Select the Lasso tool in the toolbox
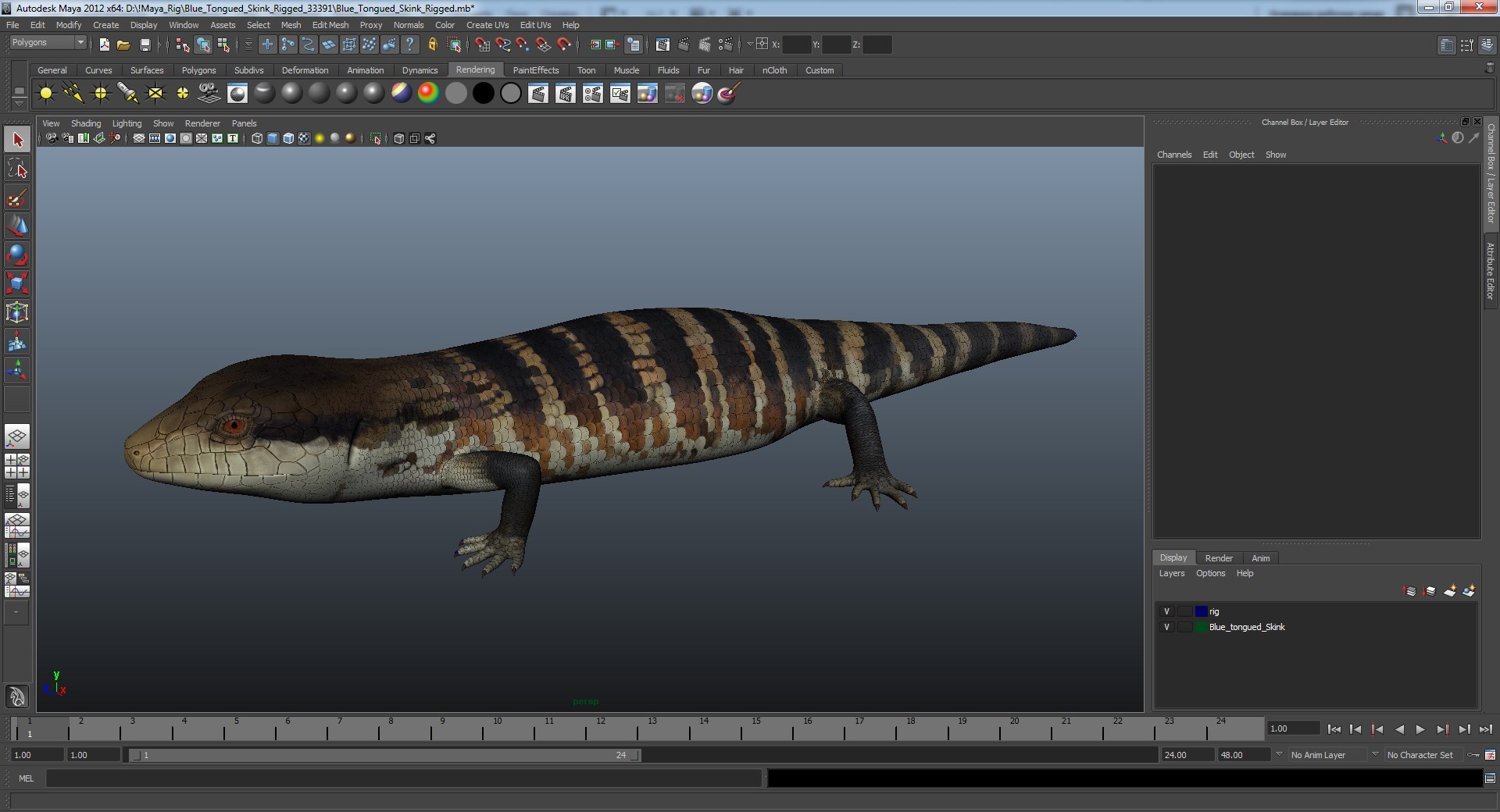The width and height of the screenshot is (1500, 812). click(x=17, y=169)
